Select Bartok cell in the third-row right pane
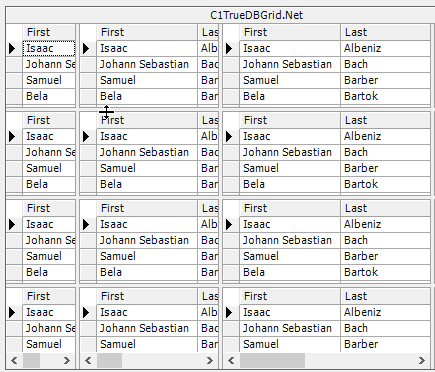 [385, 272]
